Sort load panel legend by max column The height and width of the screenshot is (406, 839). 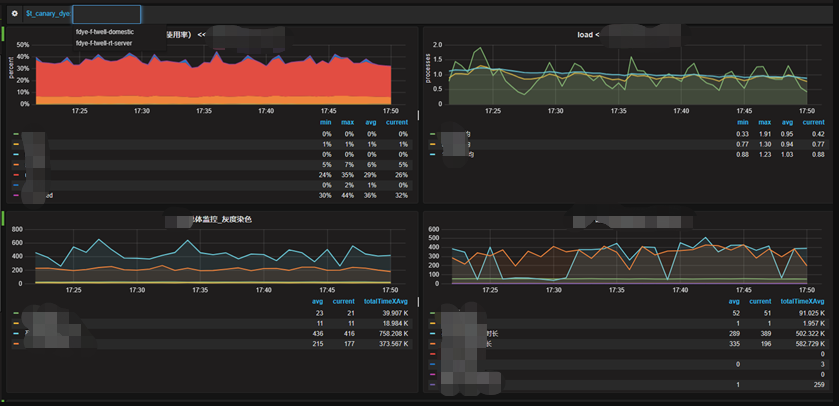coord(764,122)
